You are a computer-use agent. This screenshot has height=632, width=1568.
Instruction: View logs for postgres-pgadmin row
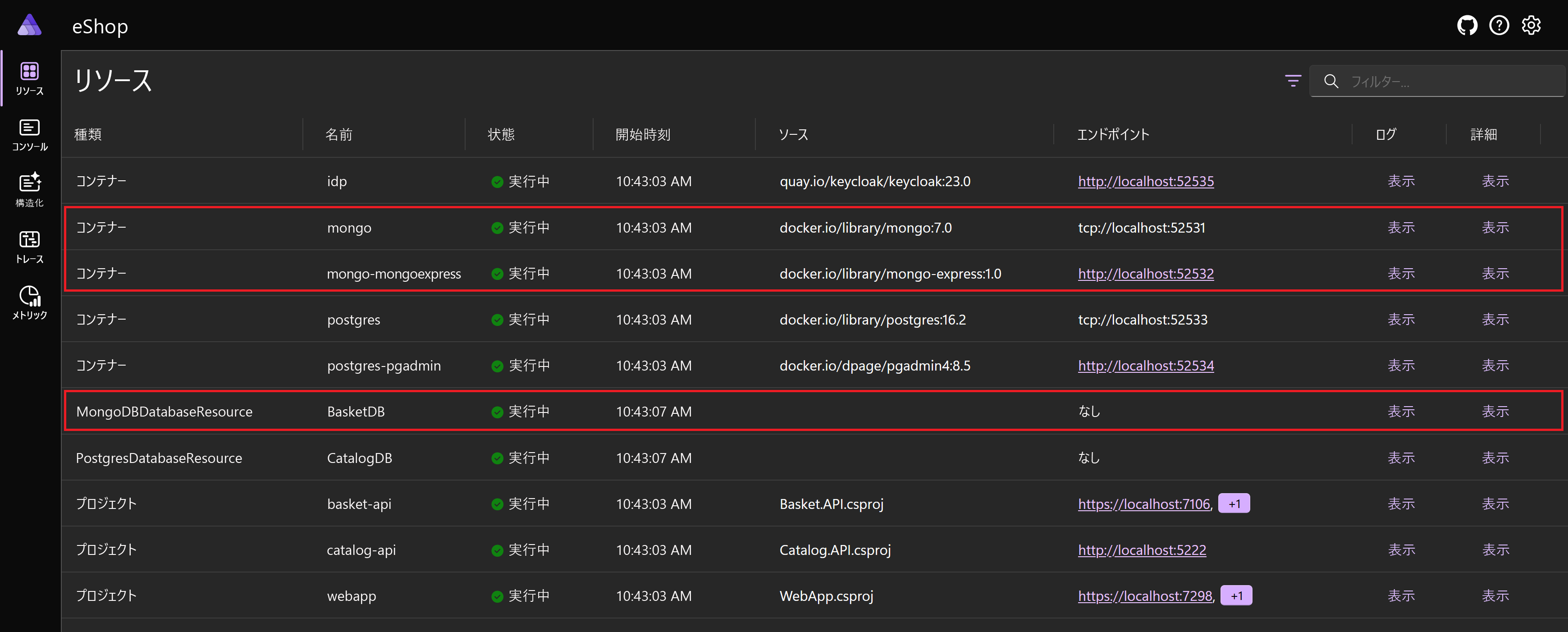pos(1401,366)
